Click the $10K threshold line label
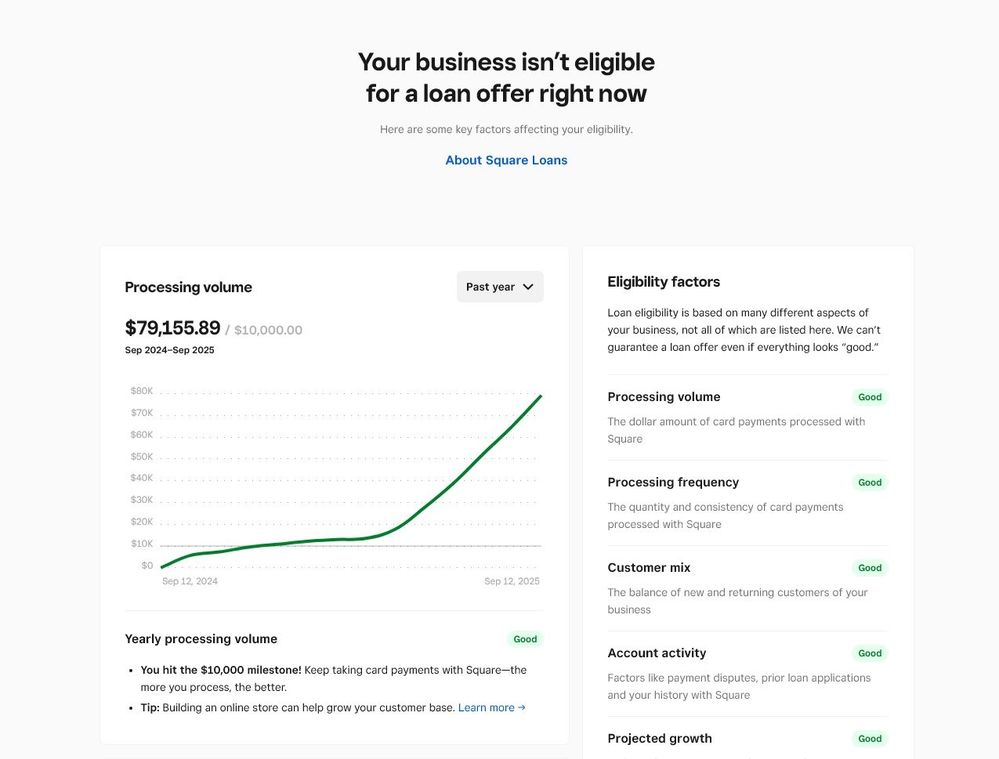The width and height of the screenshot is (999, 759). point(141,544)
